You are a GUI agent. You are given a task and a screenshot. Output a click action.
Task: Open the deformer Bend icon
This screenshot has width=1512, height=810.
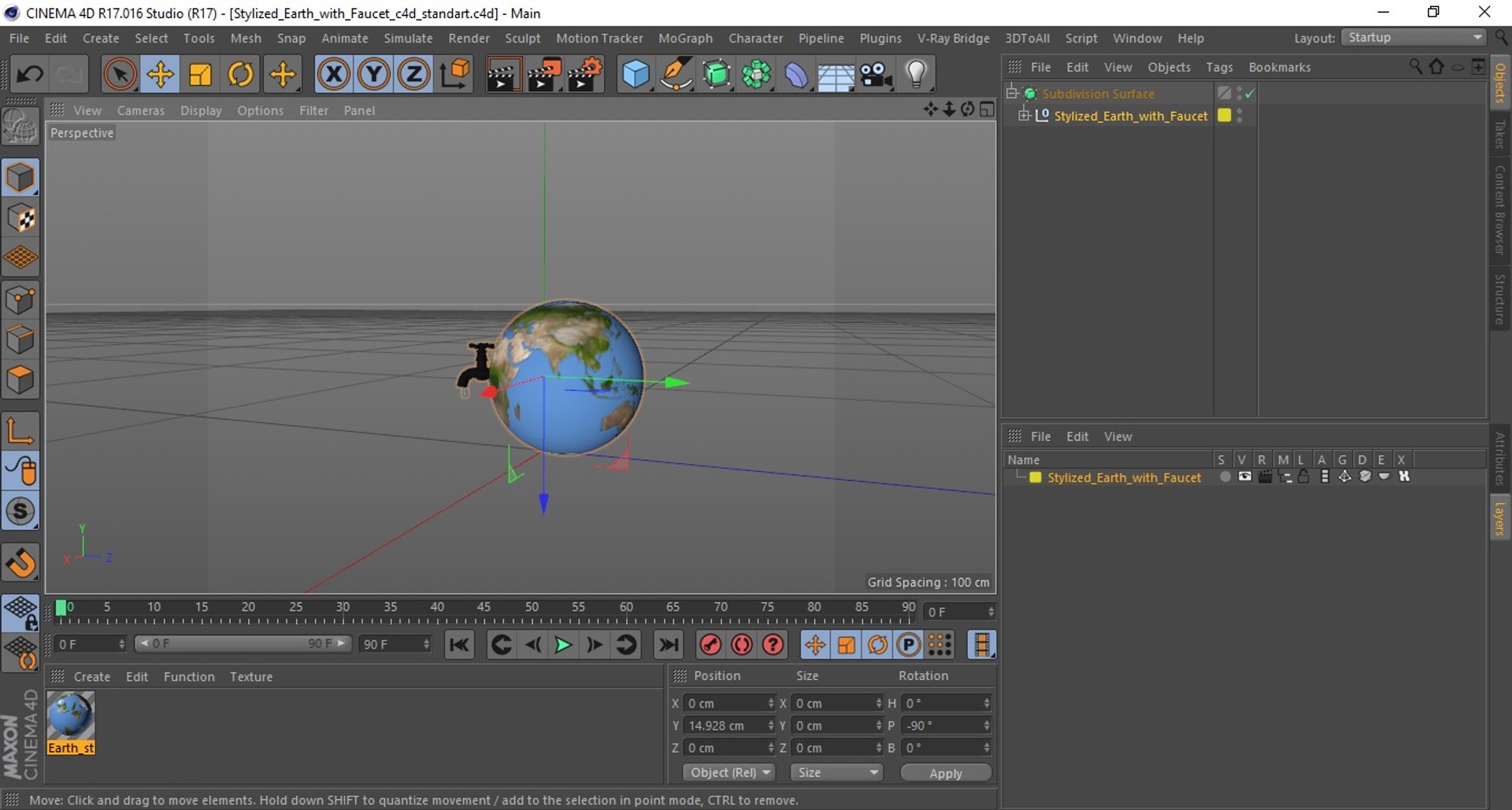(x=796, y=75)
